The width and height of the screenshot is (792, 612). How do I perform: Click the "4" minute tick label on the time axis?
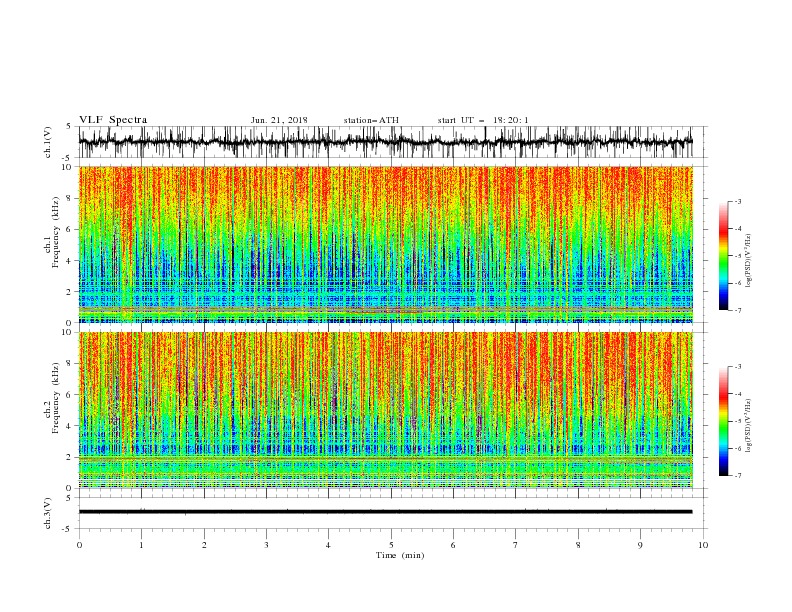click(328, 545)
